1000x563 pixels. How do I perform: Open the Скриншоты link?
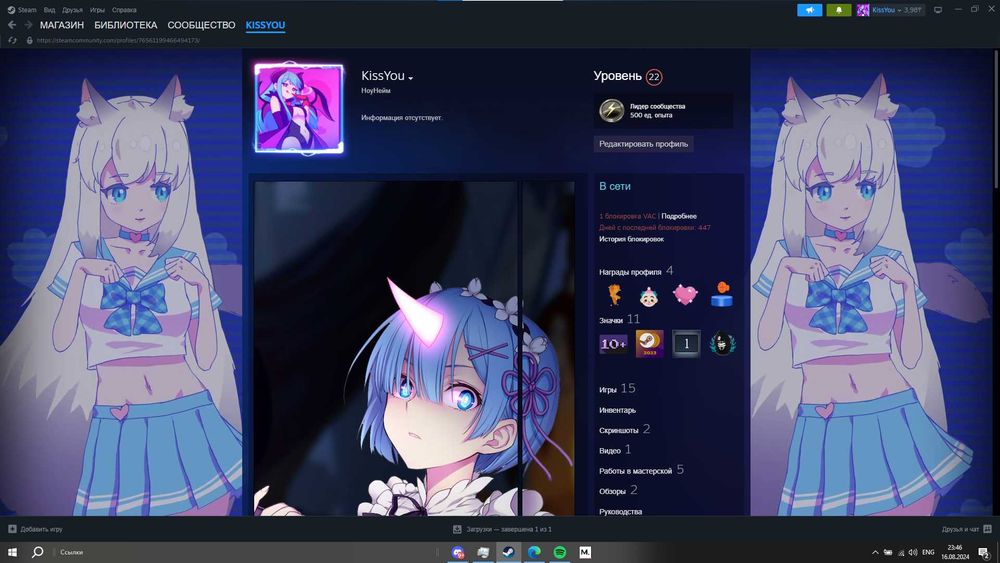tap(619, 430)
